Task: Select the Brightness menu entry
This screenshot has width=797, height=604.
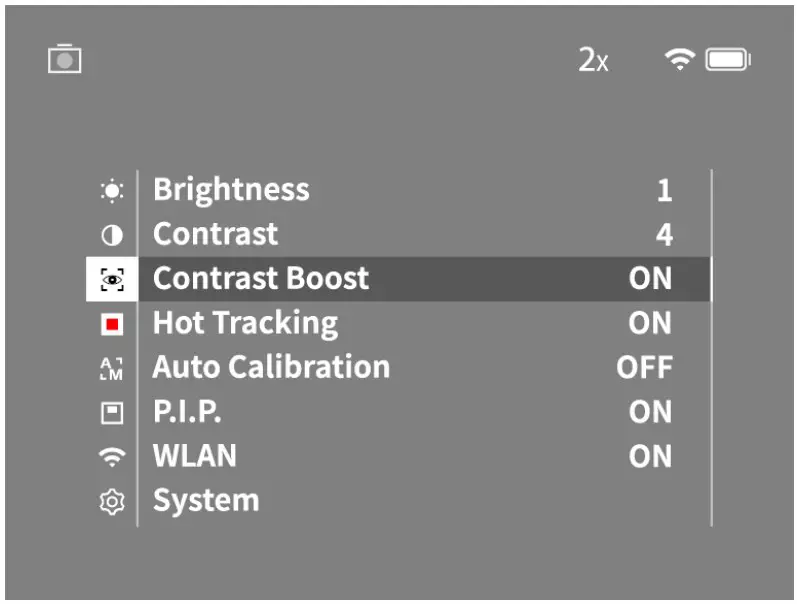Action: pos(231,190)
